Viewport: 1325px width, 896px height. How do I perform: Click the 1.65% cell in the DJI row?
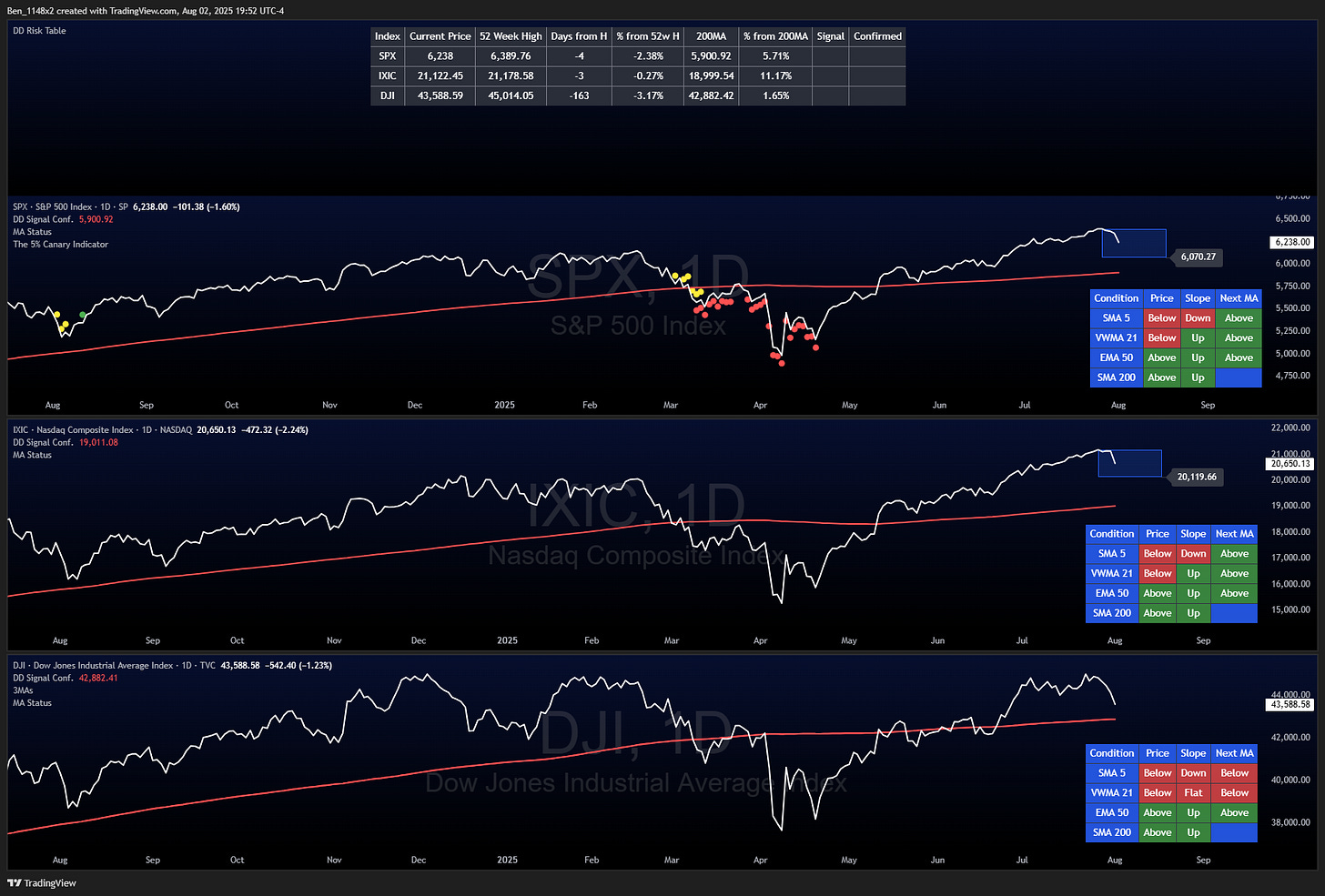(775, 96)
